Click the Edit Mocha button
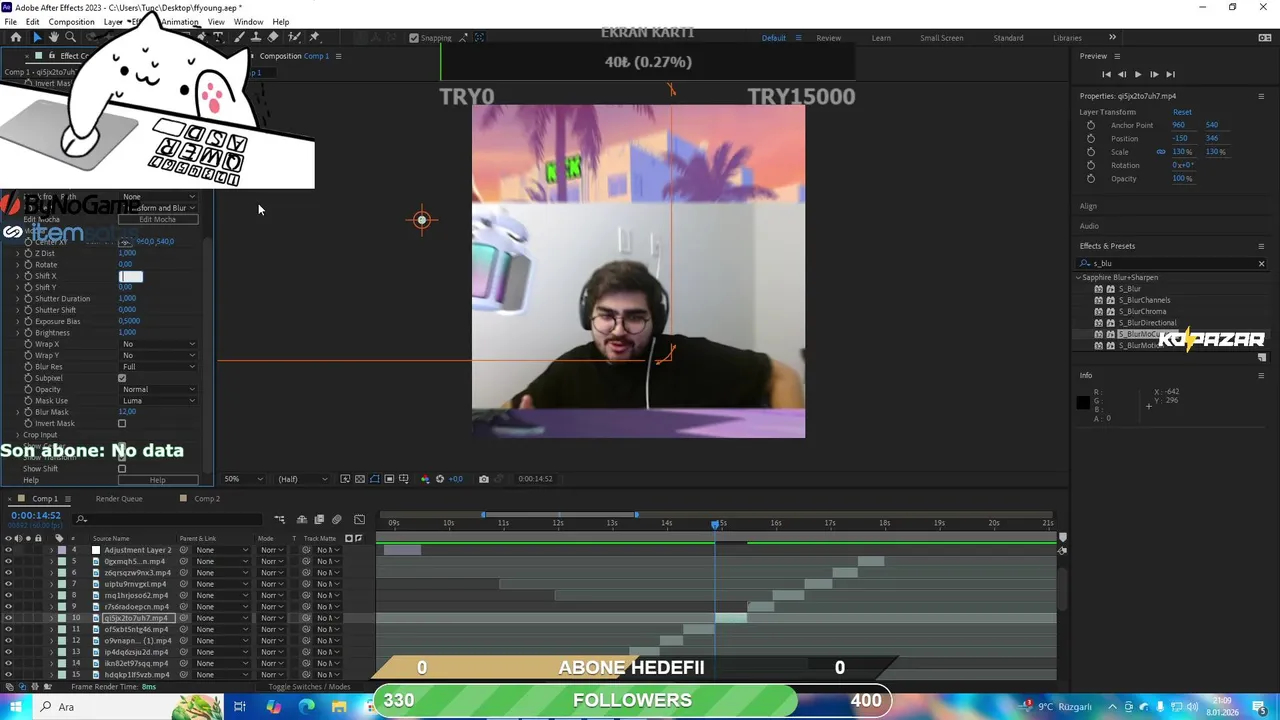1280x720 pixels. point(158,219)
